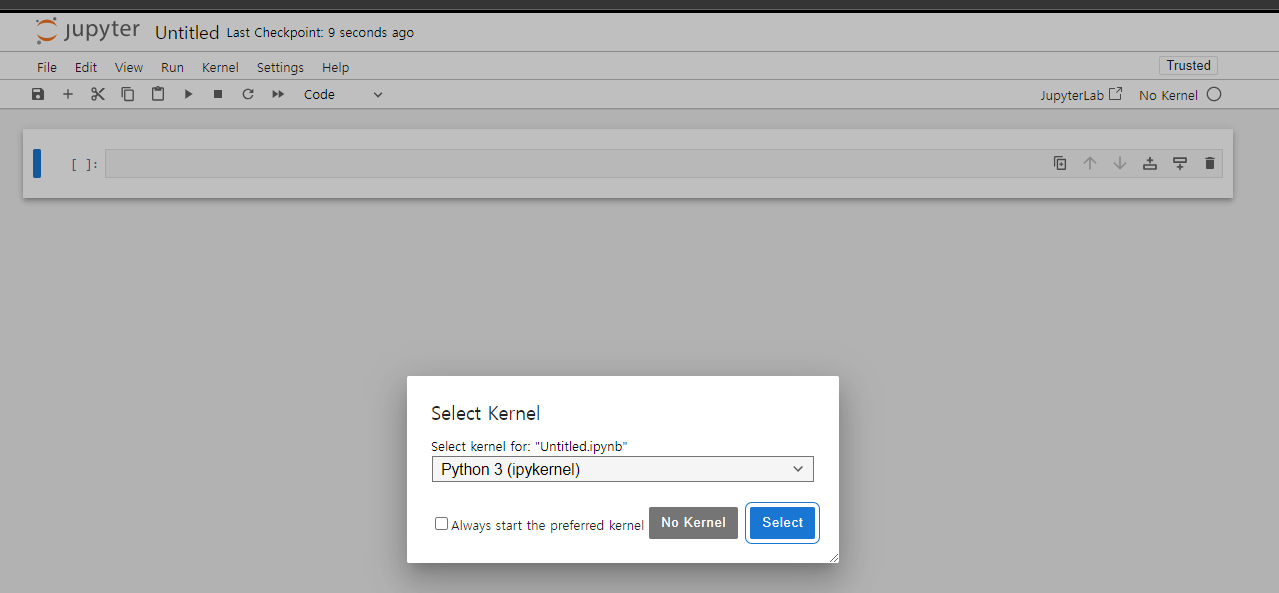The height and width of the screenshot is (593, 1279).
Task: Rename notebook by clicking Untitled title
Action: point(187,32)
